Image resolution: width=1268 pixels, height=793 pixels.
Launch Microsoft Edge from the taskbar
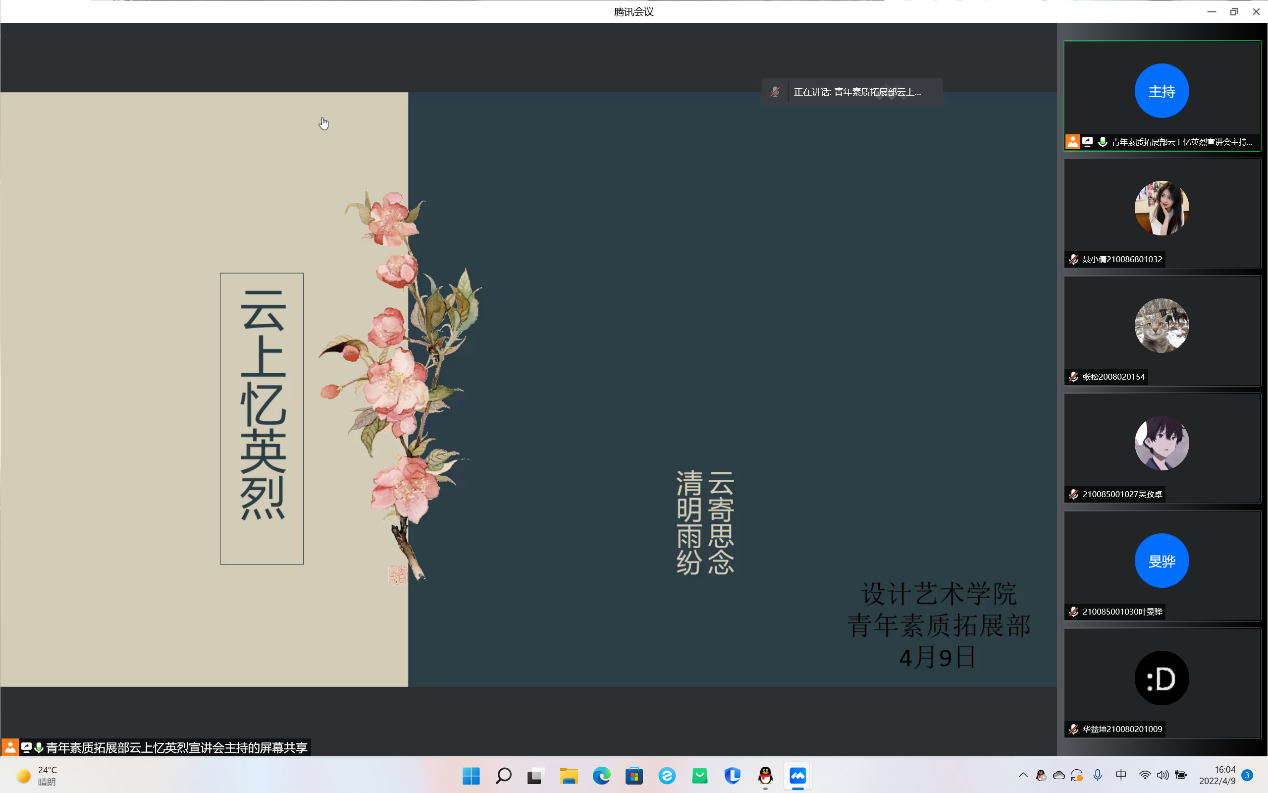point(601,776)
